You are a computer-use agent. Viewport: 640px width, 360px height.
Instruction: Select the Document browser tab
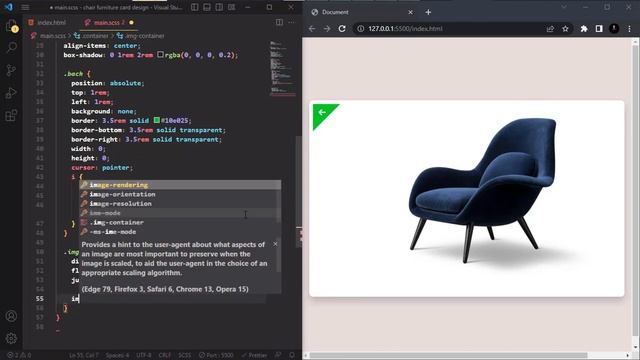point(361,12)
